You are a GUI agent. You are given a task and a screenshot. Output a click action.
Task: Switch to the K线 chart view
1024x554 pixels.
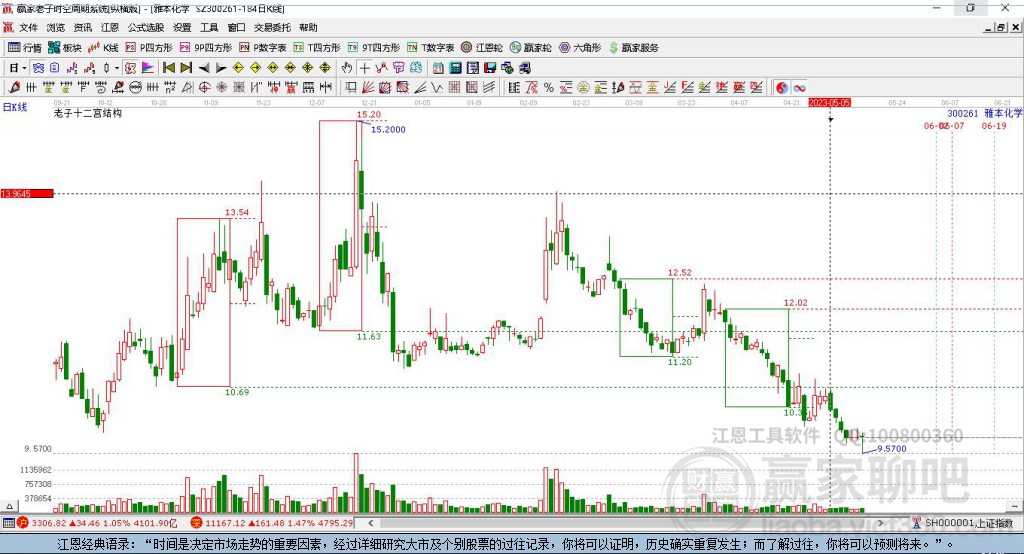(x=103, y=48)
